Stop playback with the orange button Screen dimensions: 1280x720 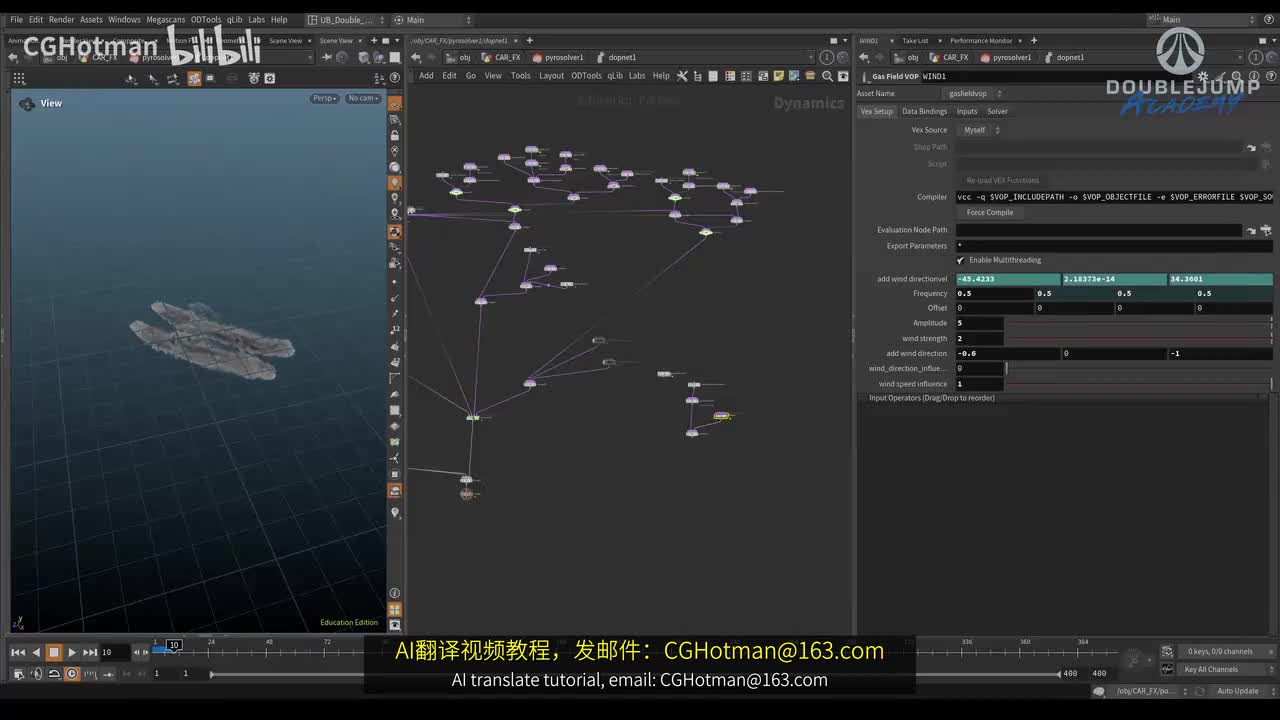54,652
